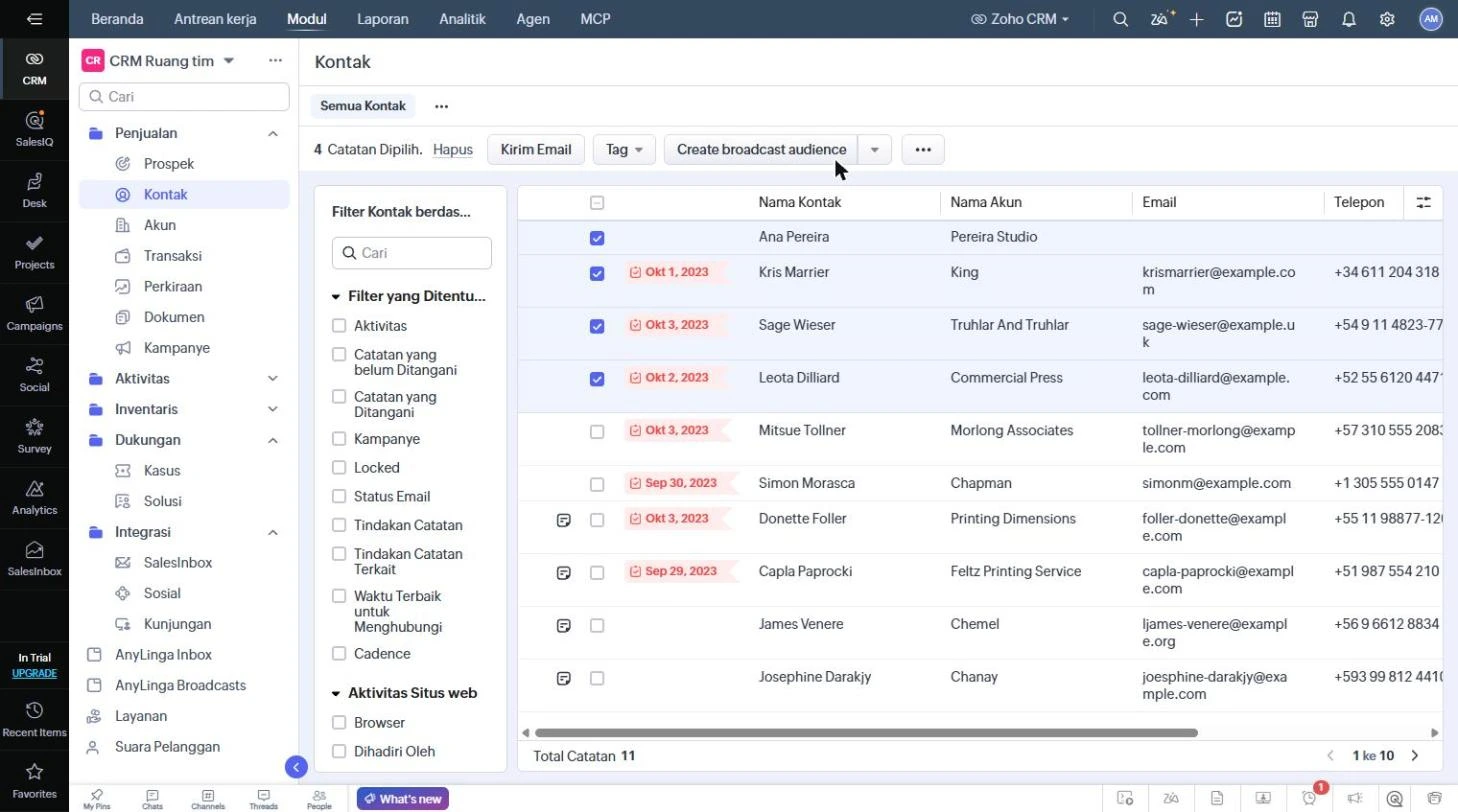Click the filter search field
Screen dimensions: 1458x812
[412, 253]
